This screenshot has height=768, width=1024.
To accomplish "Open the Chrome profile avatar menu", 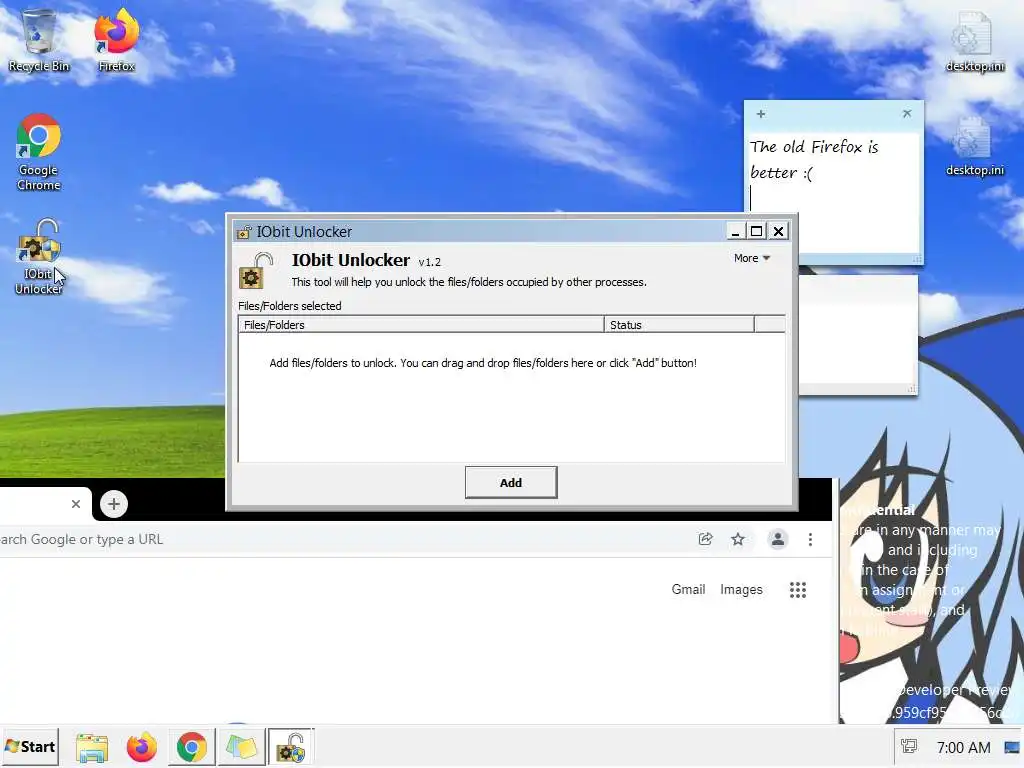I will click(778, 539).
